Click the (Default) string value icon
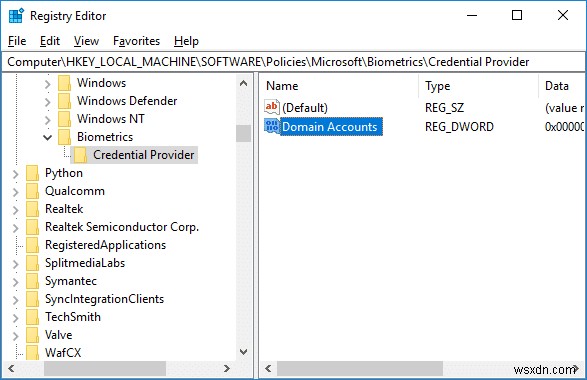587x380 pixels. 272,107
